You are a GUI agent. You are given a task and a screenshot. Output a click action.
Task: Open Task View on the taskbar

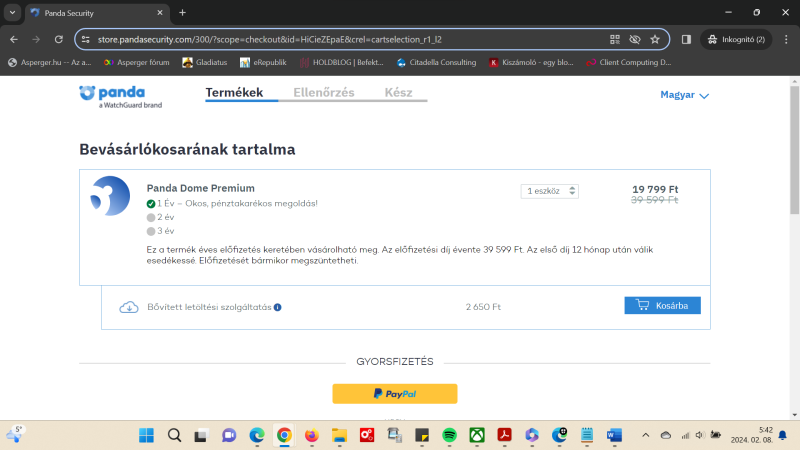(201, 435)
